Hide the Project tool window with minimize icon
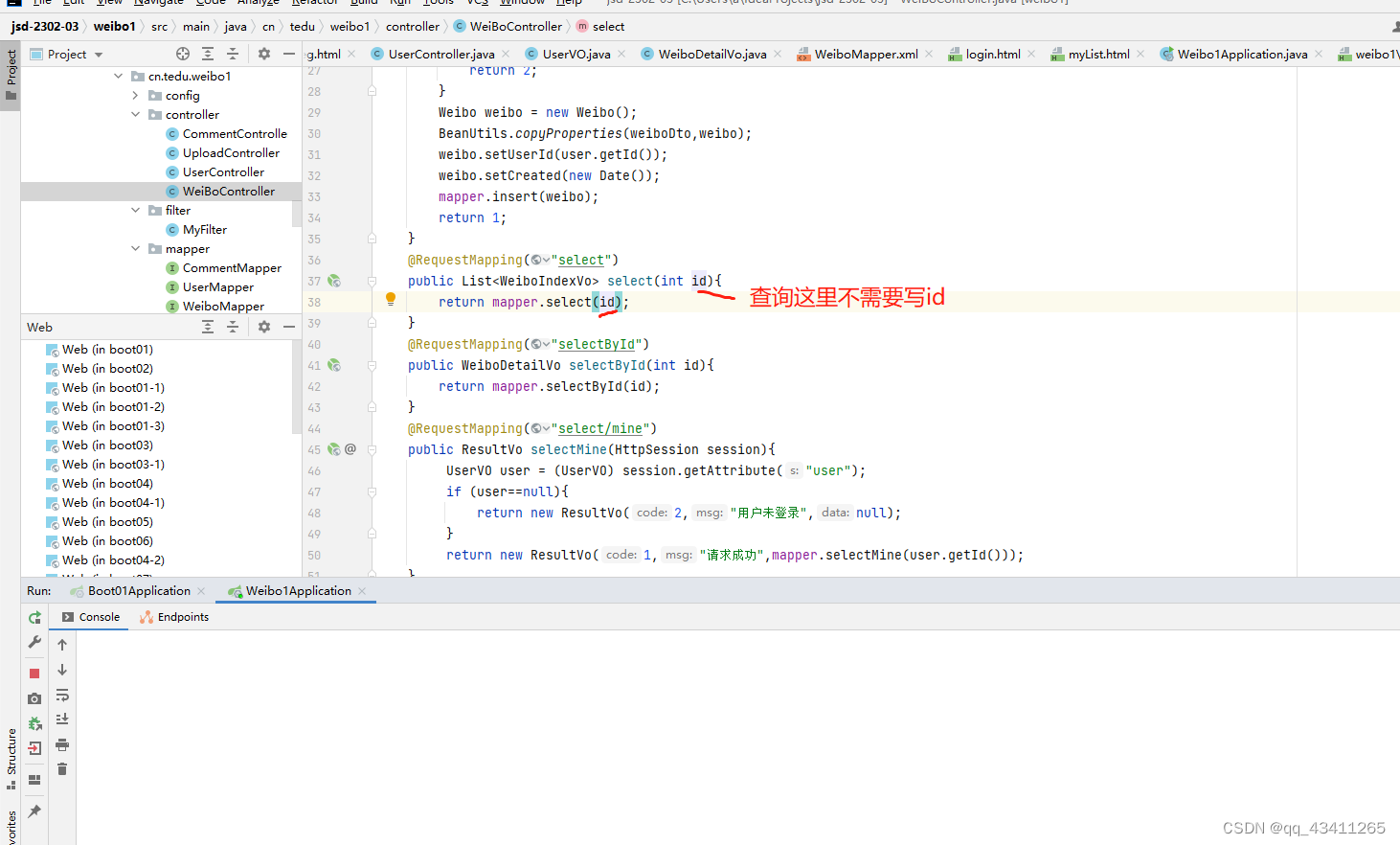 (289, 55)
